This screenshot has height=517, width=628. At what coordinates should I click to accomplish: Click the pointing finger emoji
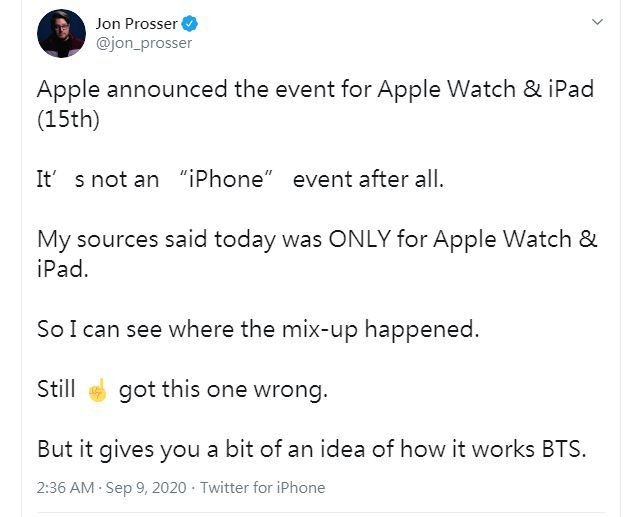tap(97, 390)
